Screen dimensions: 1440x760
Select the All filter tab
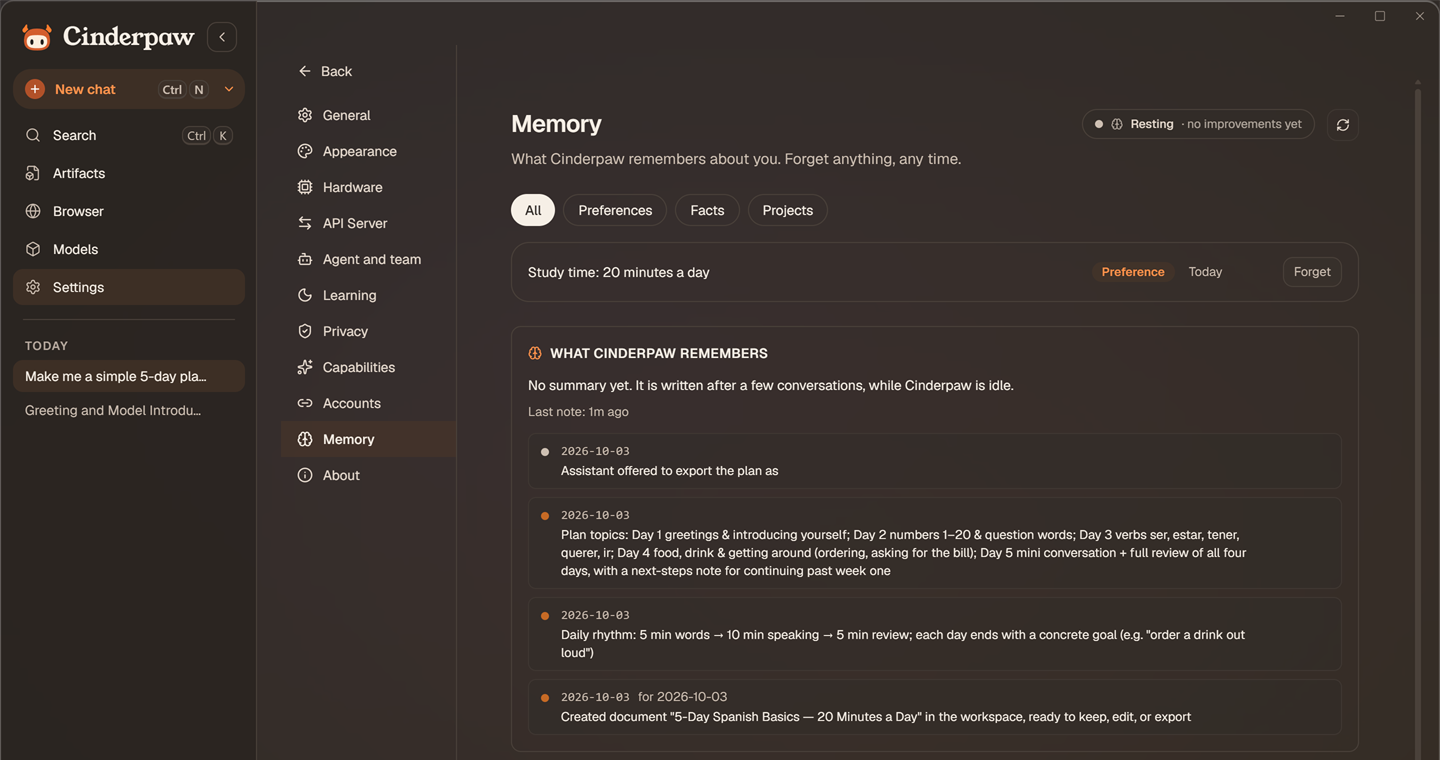(533, 210)
